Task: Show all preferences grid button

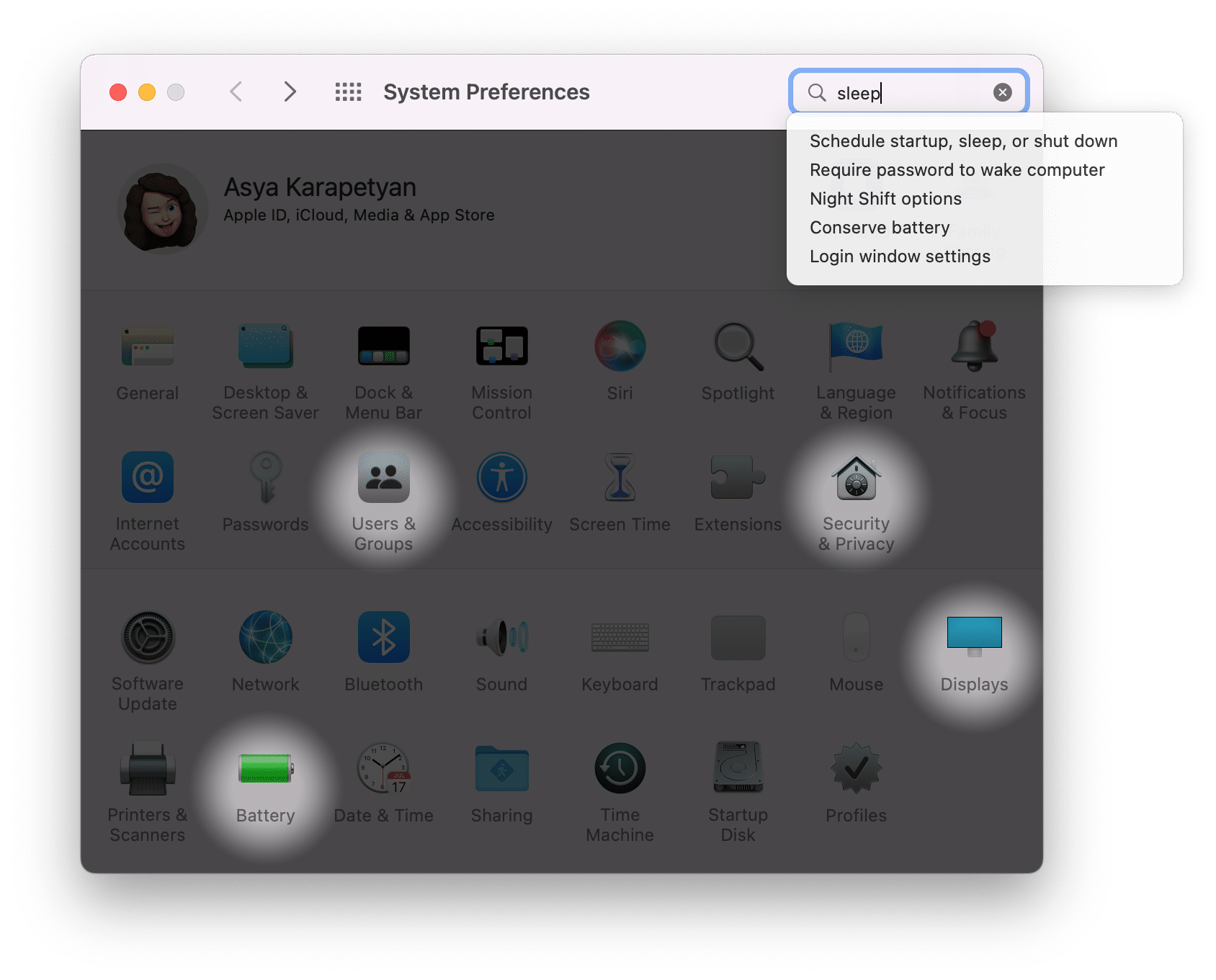Action: click(x=348, y=92)
